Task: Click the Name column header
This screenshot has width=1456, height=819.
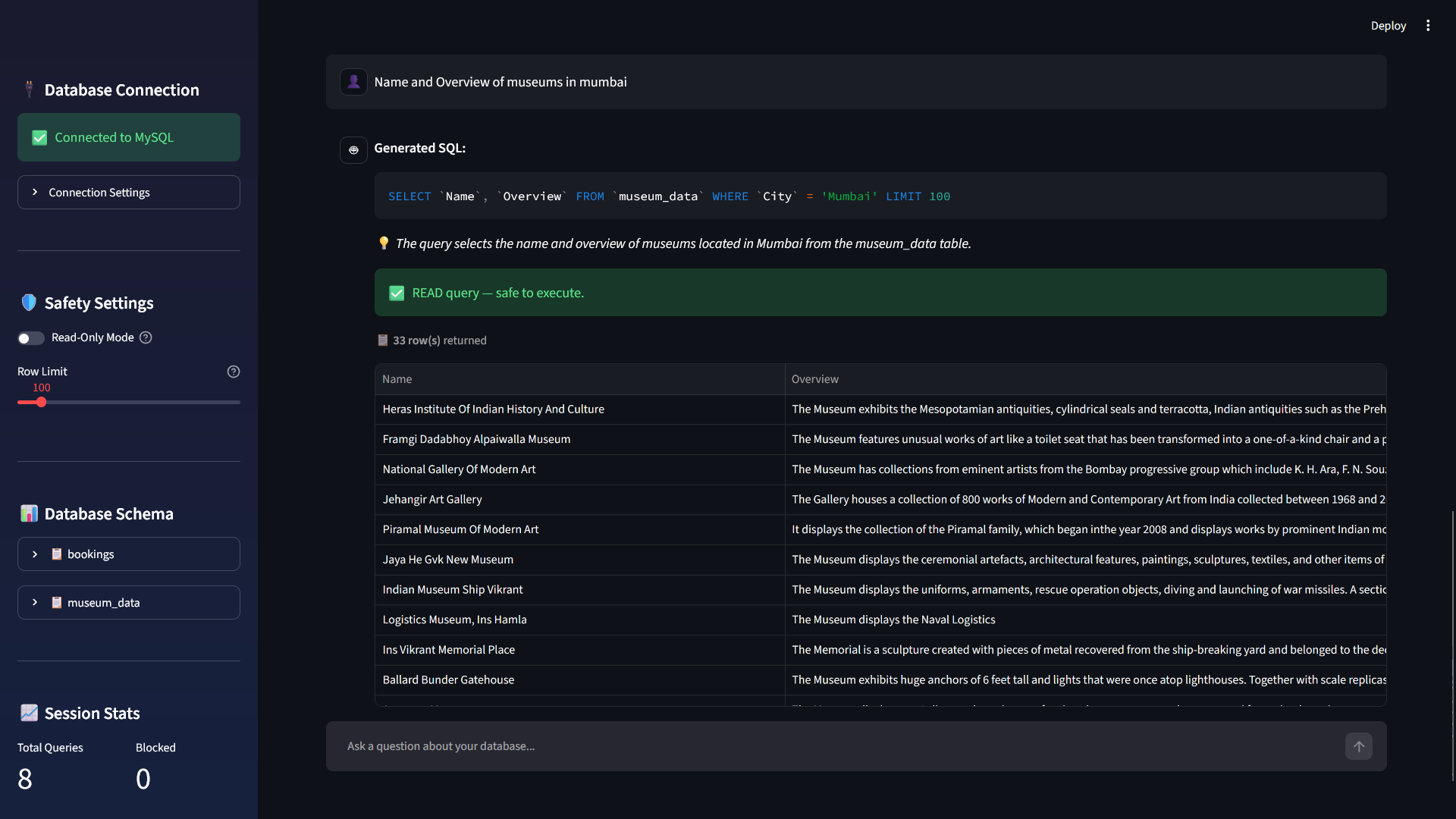Action: point(579,379)
